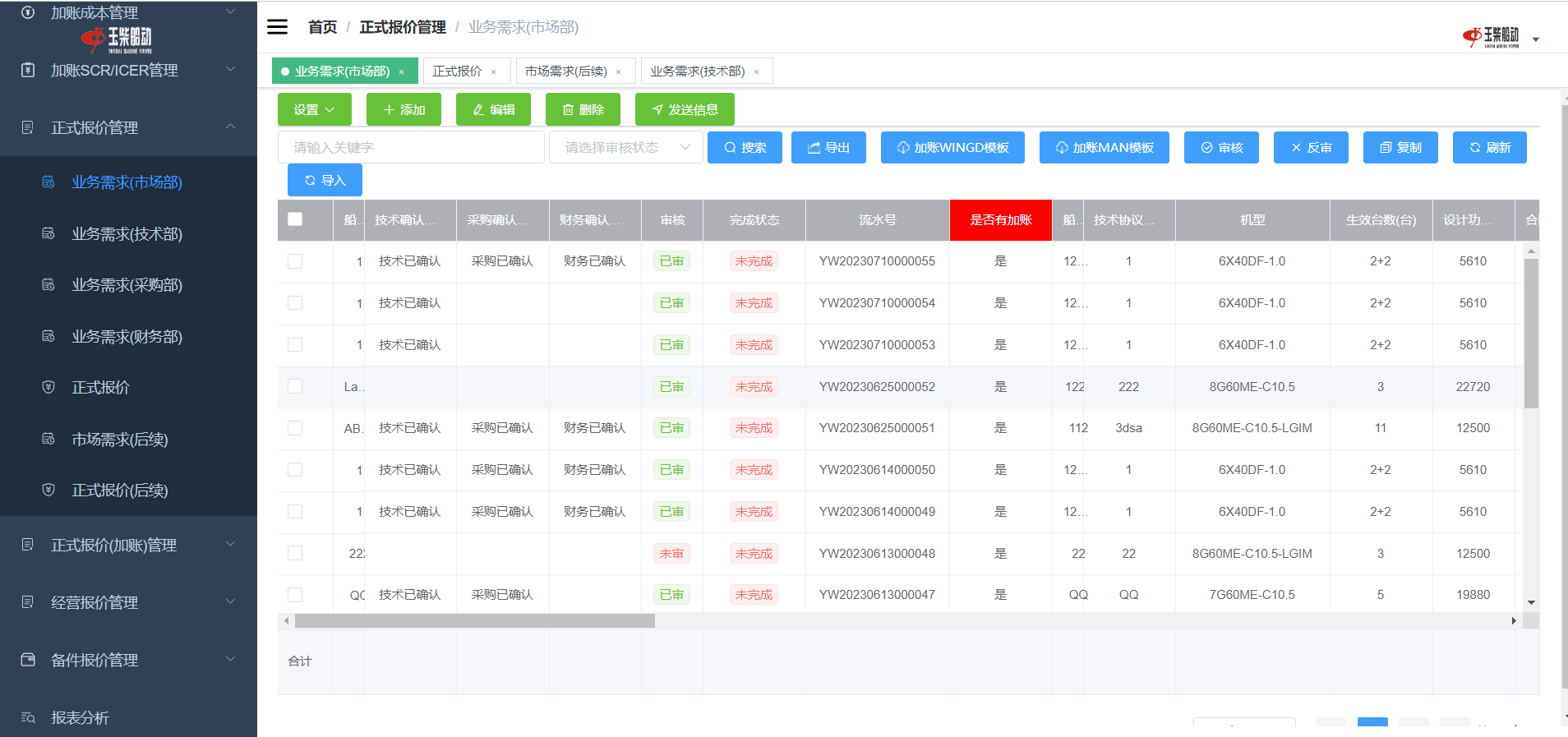The width and height of the screenshot is (1568, 737).
Task: Click the 审核 approve button
Action: coord(1221,148)
